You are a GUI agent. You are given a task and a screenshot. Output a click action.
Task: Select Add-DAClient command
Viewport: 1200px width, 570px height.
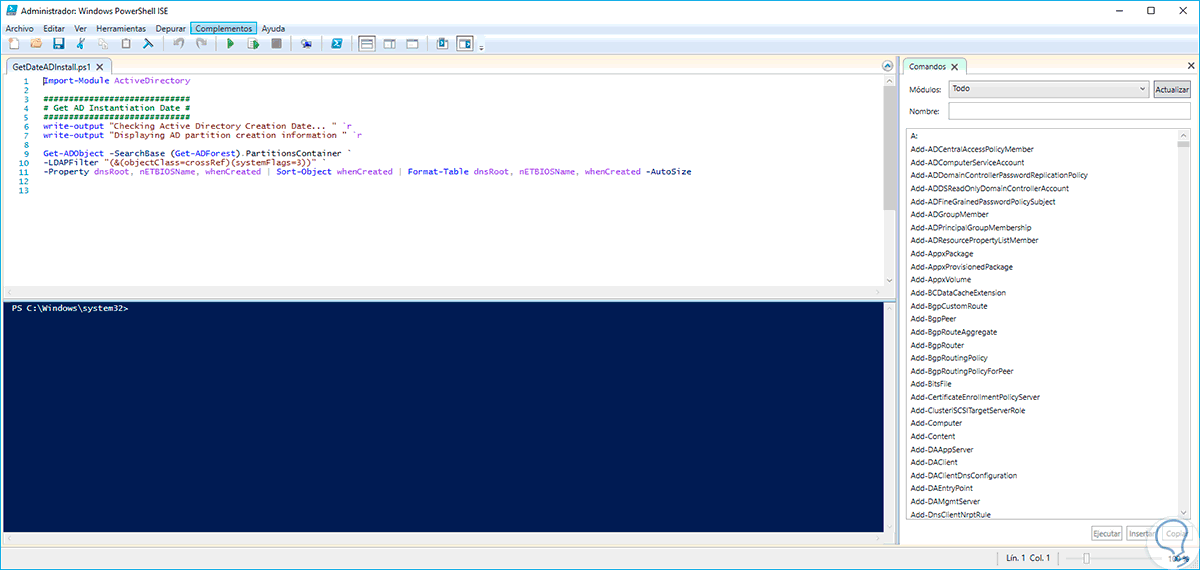click(x=934, y=462)
